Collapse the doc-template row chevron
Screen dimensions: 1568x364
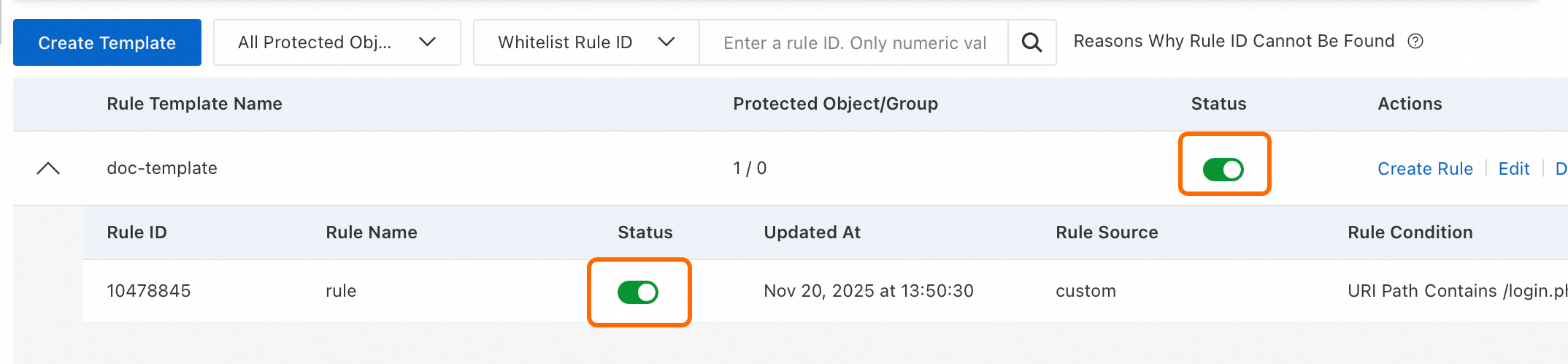[x=48, y=169]
